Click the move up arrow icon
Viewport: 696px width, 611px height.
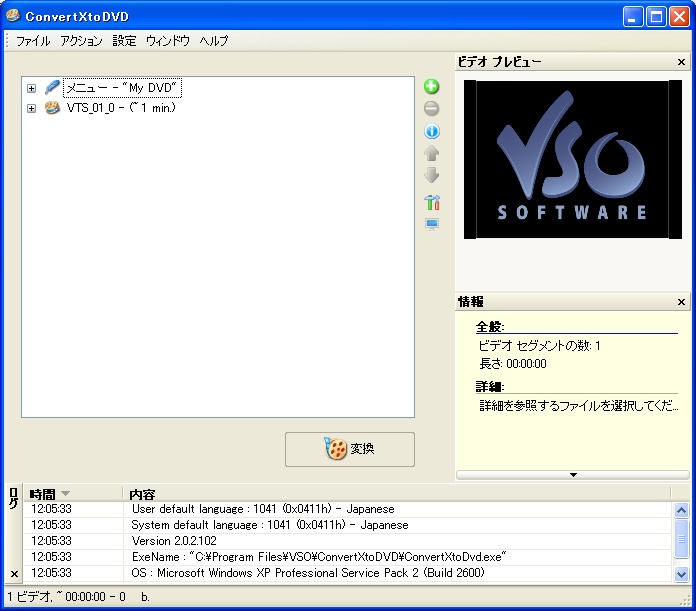click(x=431, y=154)
